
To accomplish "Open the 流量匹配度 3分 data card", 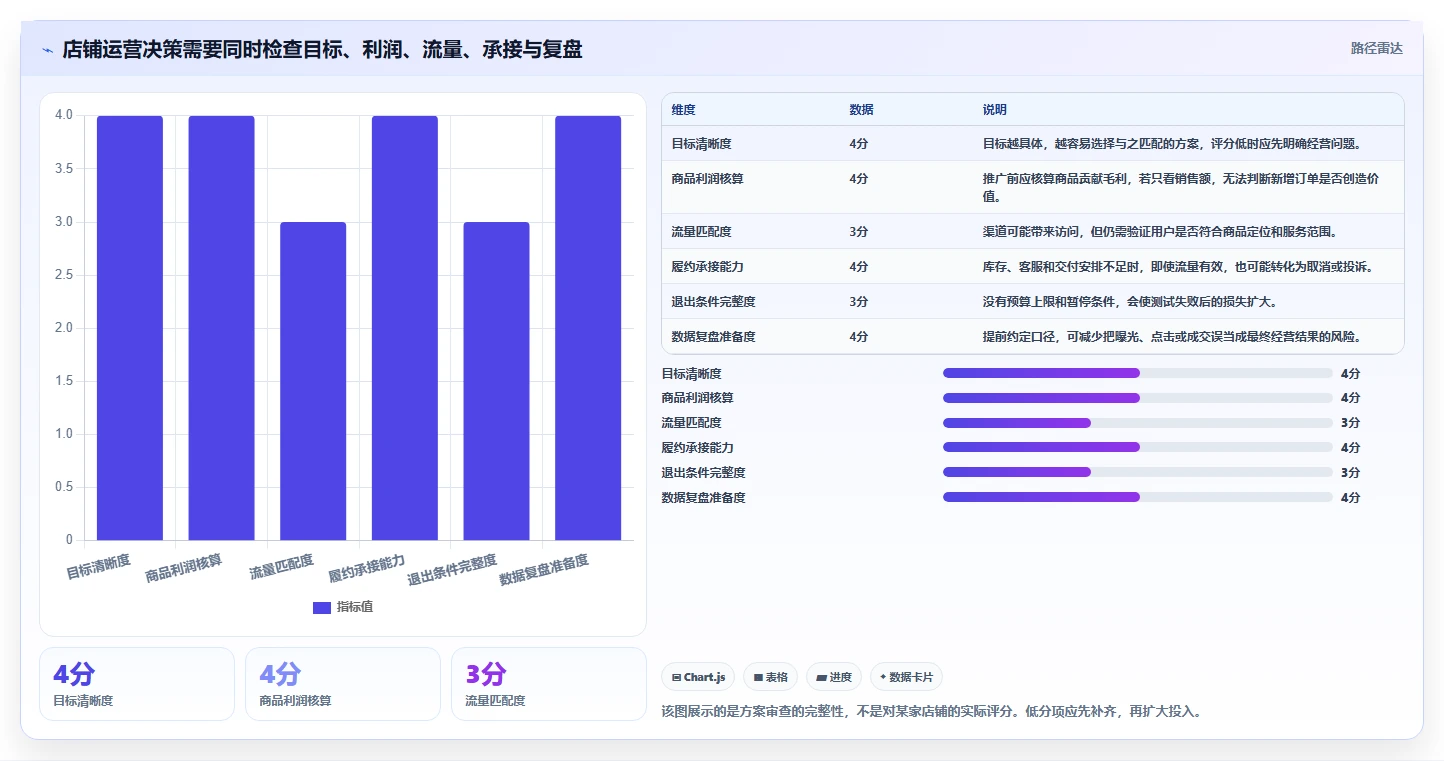I will [x=549, y=684].
